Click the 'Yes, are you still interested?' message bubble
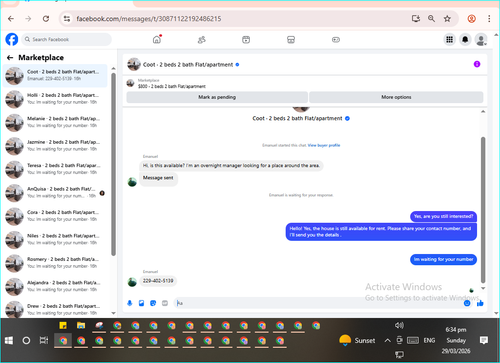Viewport: 500px width, 363px height. (x=443, y=216)
